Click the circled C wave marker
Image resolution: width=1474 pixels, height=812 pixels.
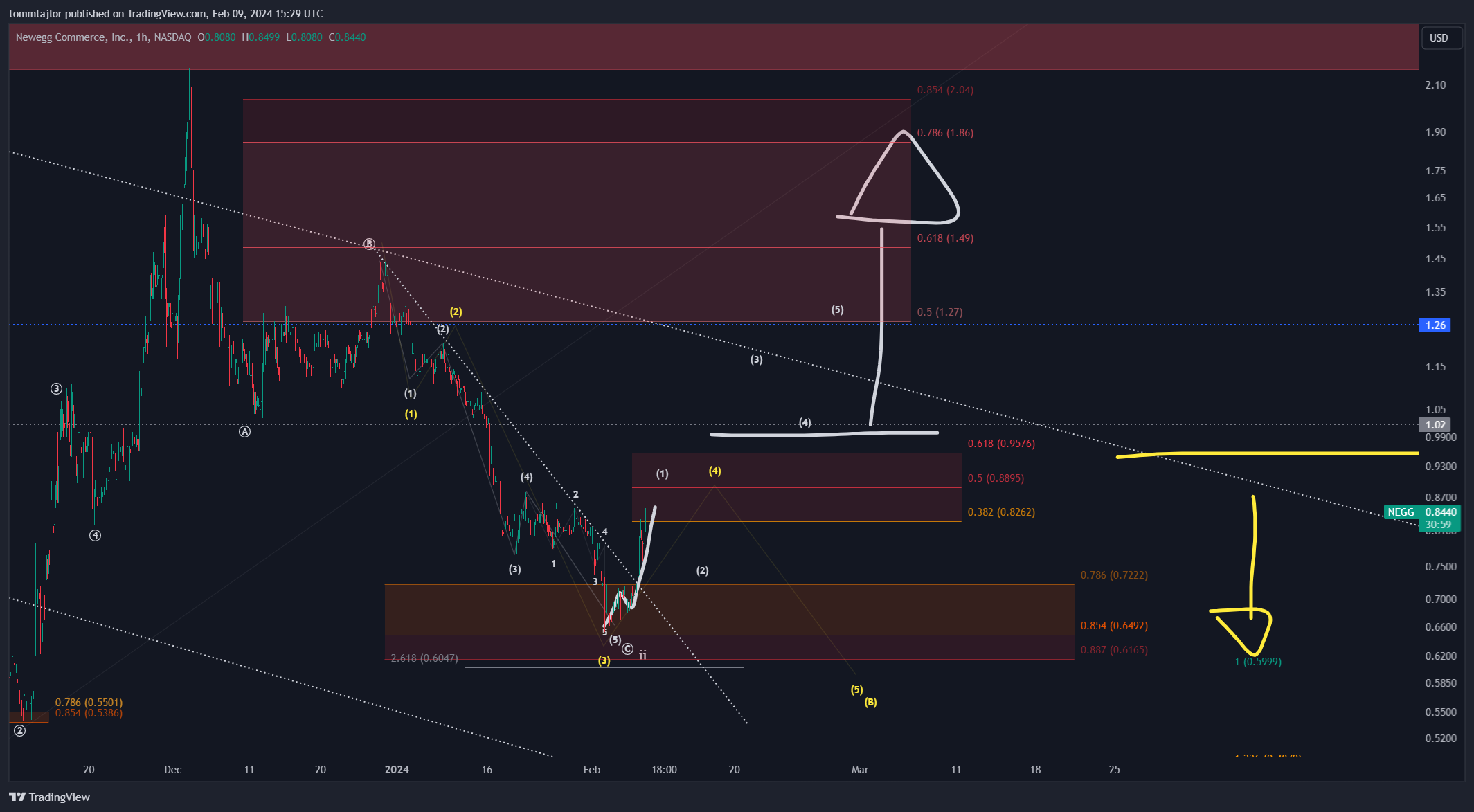click(627, 649)
